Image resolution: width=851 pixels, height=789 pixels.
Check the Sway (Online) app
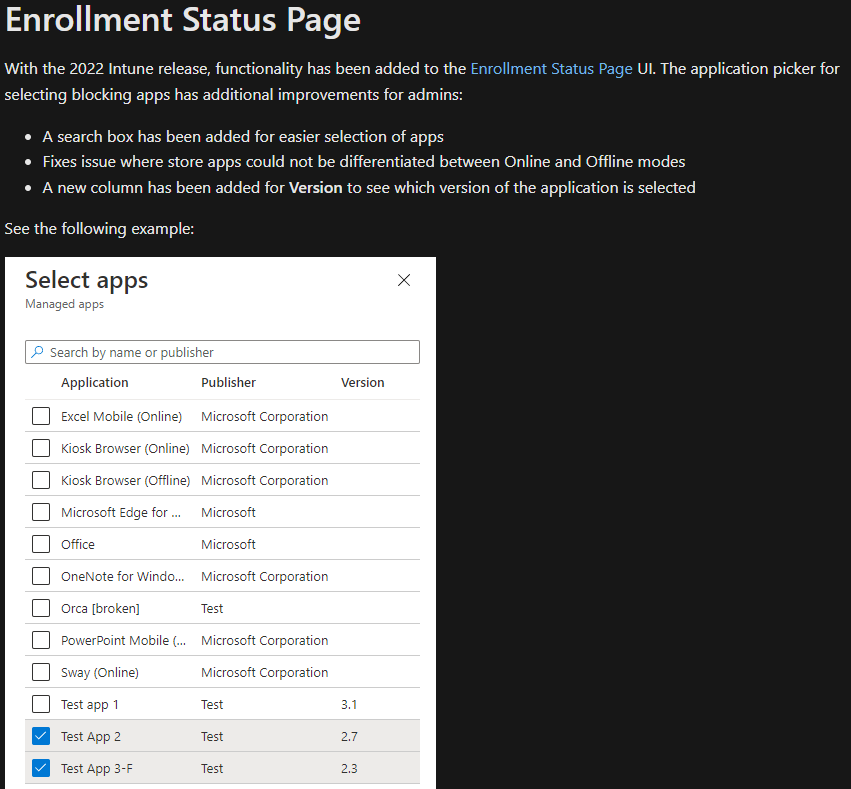39,671
